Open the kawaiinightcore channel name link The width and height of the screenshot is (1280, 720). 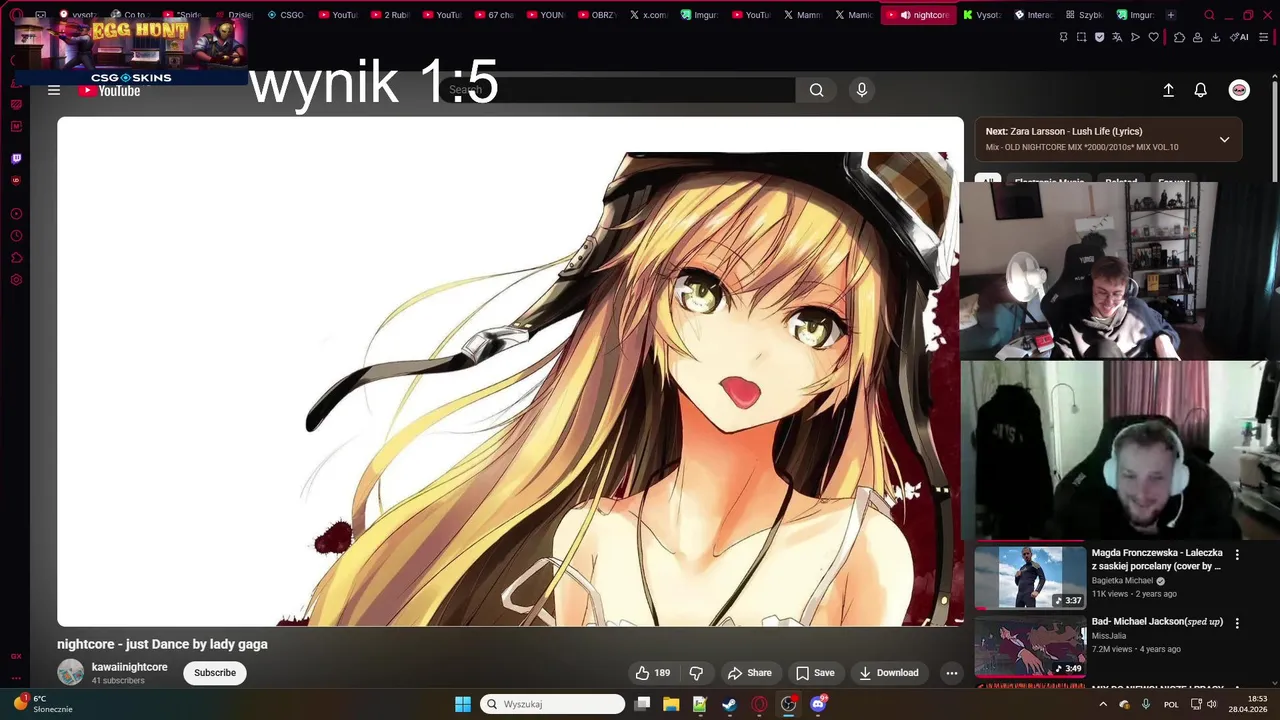pyautogui.click(x=130, y=667)
